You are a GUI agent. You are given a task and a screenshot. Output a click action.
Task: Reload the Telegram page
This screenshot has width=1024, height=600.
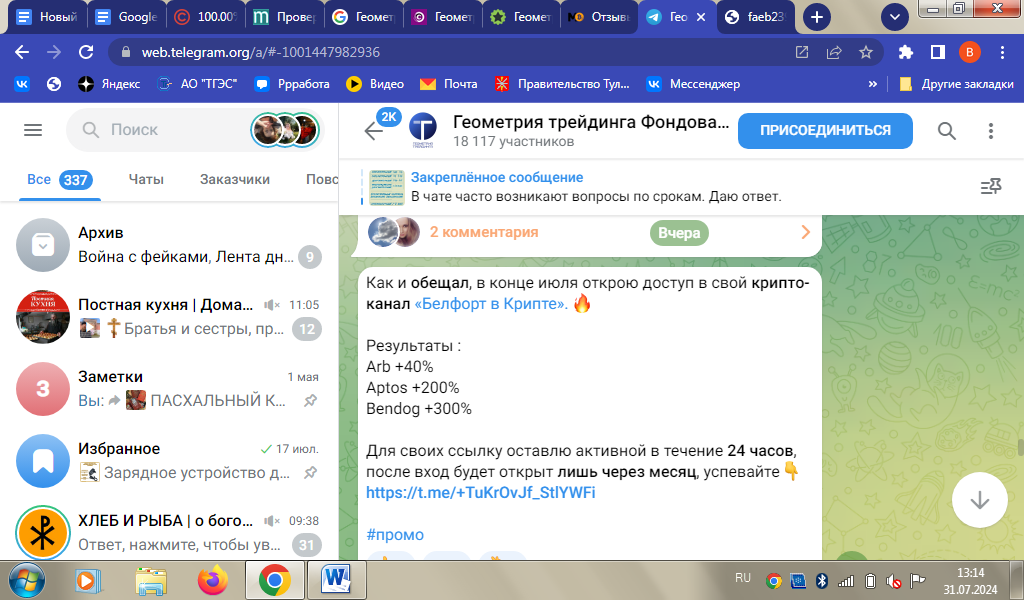point(86,52)
